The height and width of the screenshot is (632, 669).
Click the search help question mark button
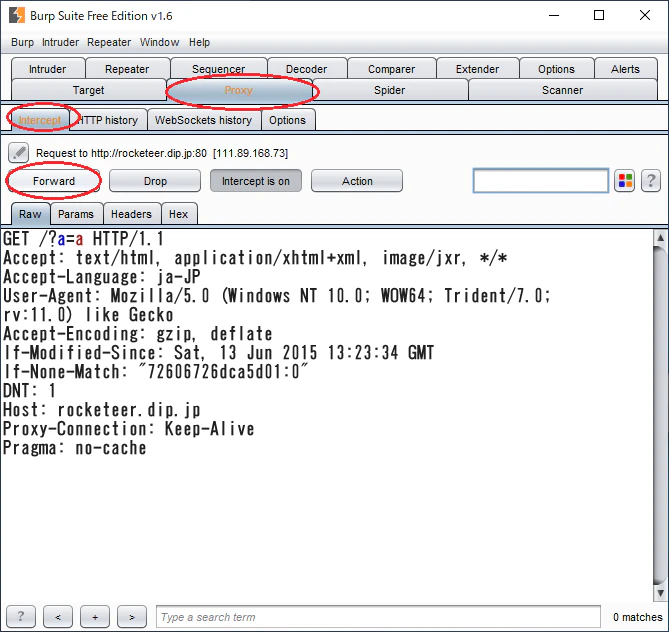(x=20, y=617)
